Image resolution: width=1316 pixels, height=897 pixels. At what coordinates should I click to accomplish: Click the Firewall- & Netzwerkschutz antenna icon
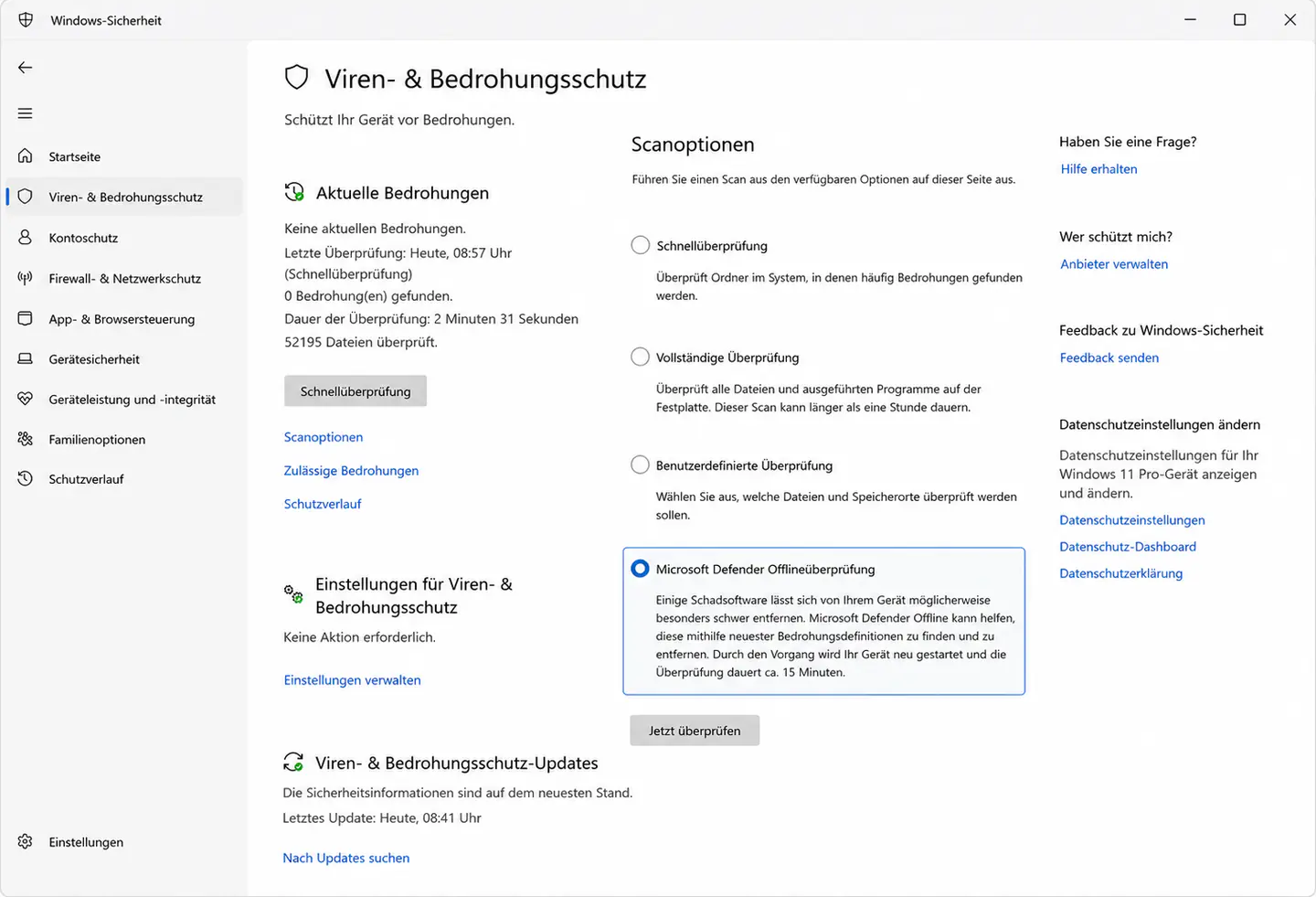[26, 278]
